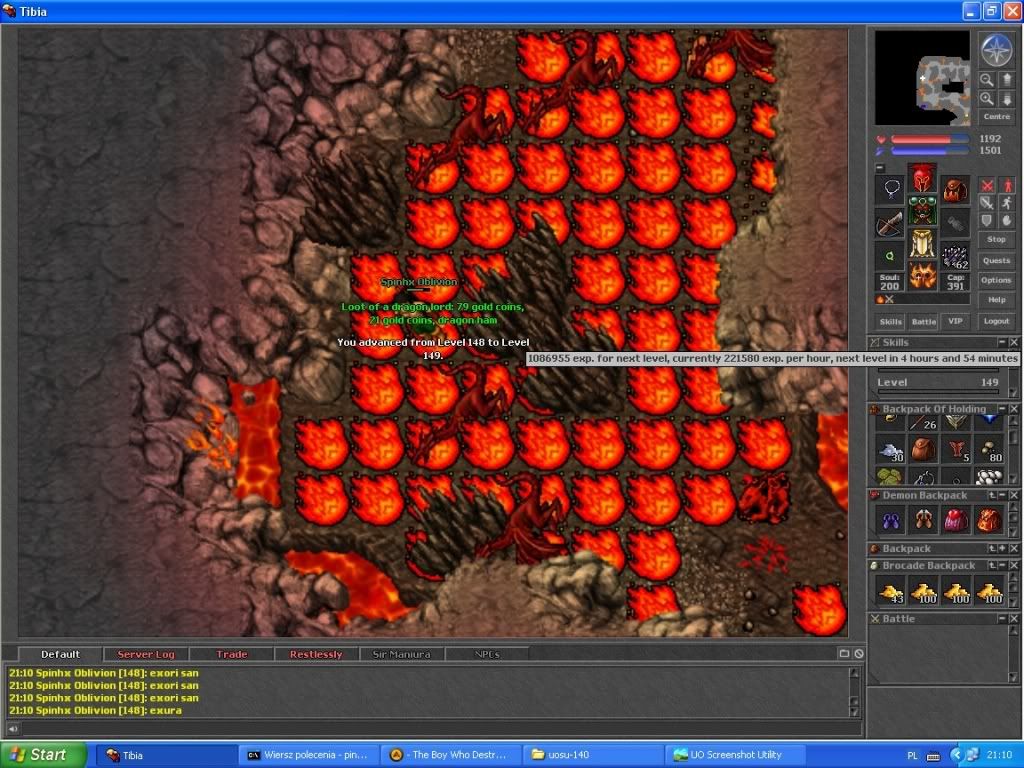Select the item stack showing 30
1024x768 pixels.
point(891,450)
